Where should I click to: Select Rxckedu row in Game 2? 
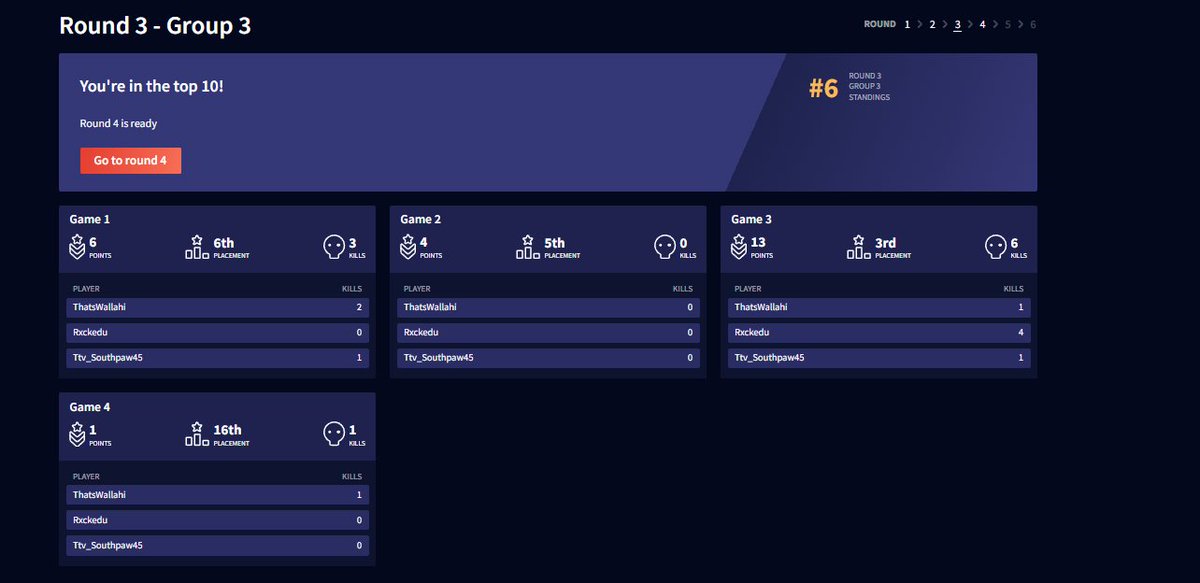[x=548, y=332]
